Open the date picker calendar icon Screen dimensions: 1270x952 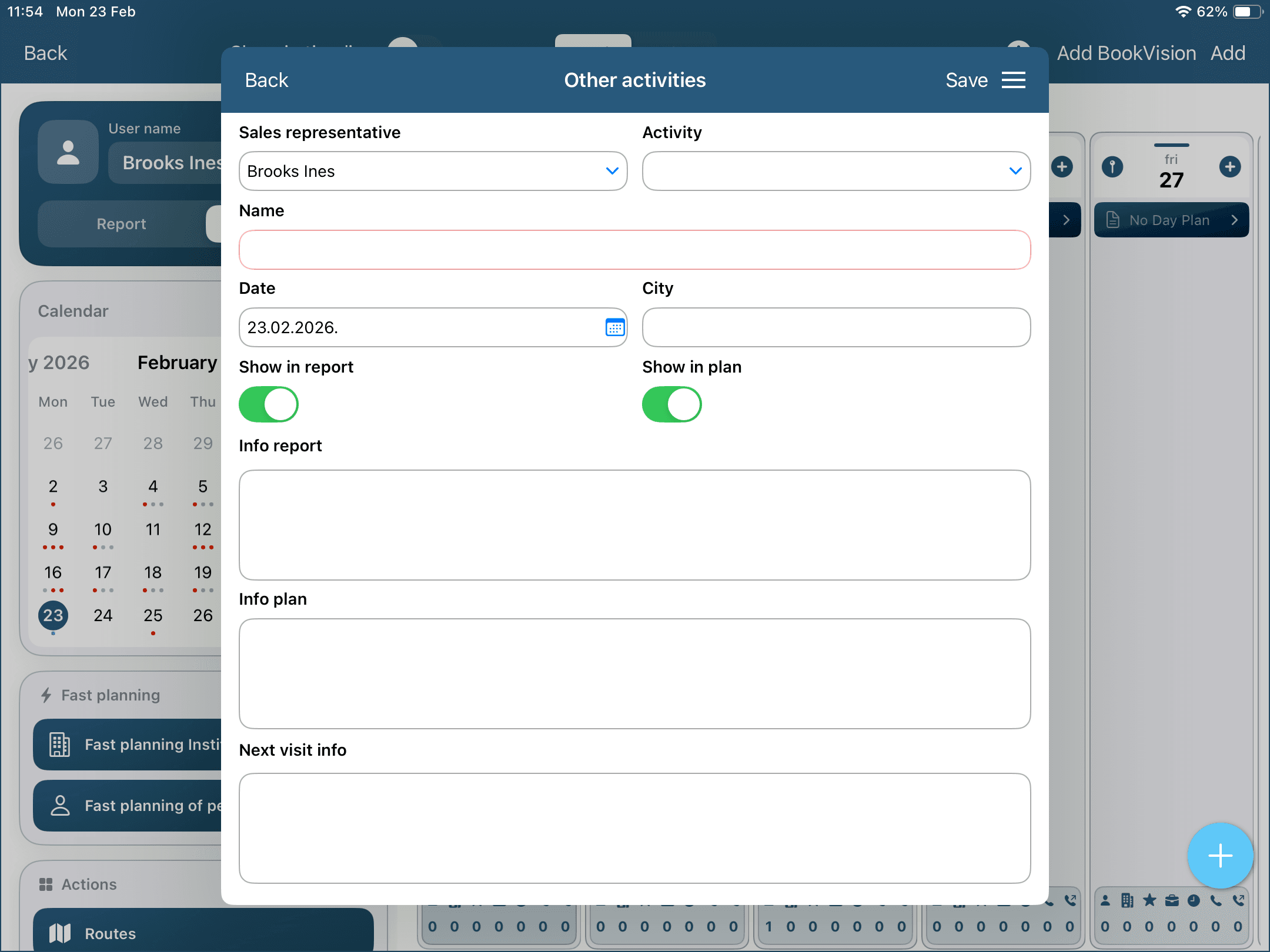615,327
